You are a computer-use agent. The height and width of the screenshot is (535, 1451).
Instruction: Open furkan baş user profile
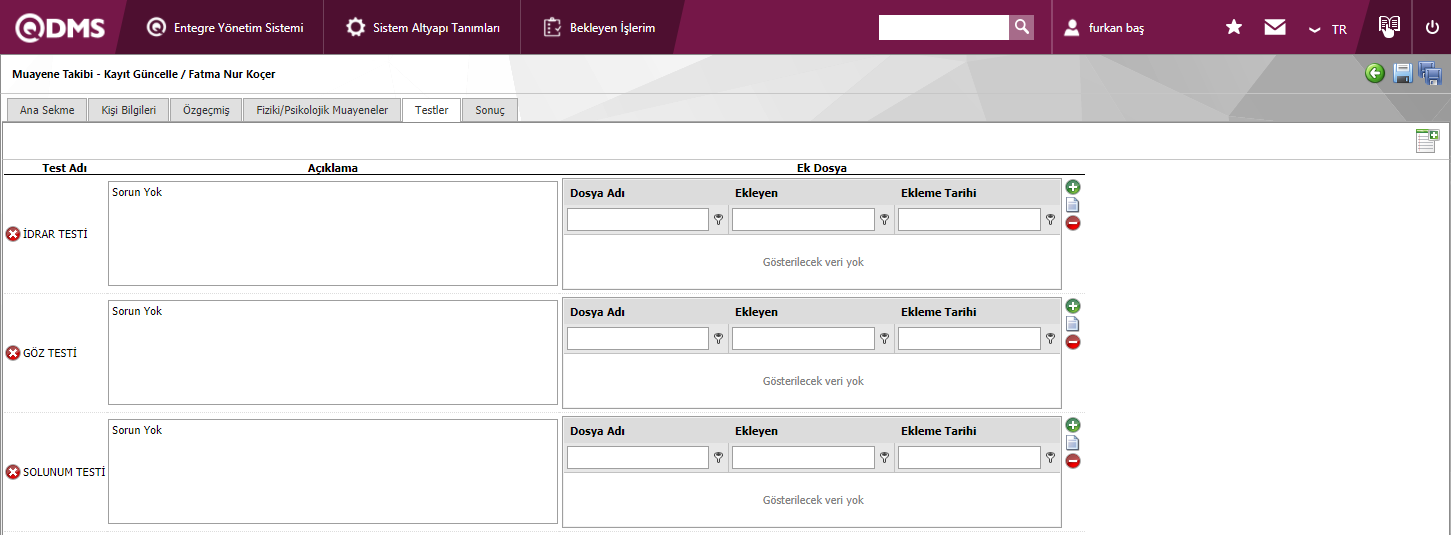pos(1104,28)
